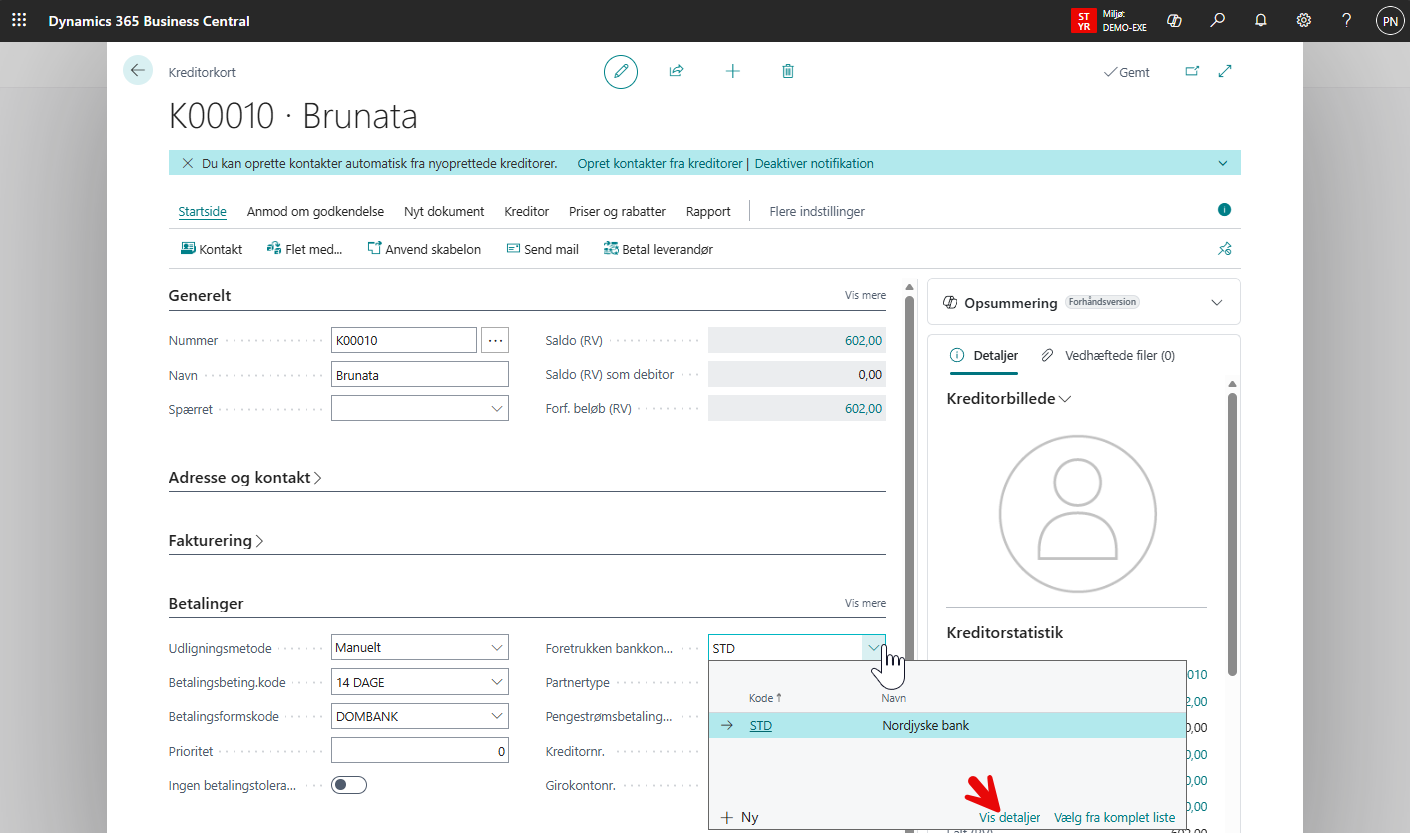Viewport: 1410px width, 833px height.
Task: Expand the Adresse og kontakt section
Action: (x=245, y=478)
